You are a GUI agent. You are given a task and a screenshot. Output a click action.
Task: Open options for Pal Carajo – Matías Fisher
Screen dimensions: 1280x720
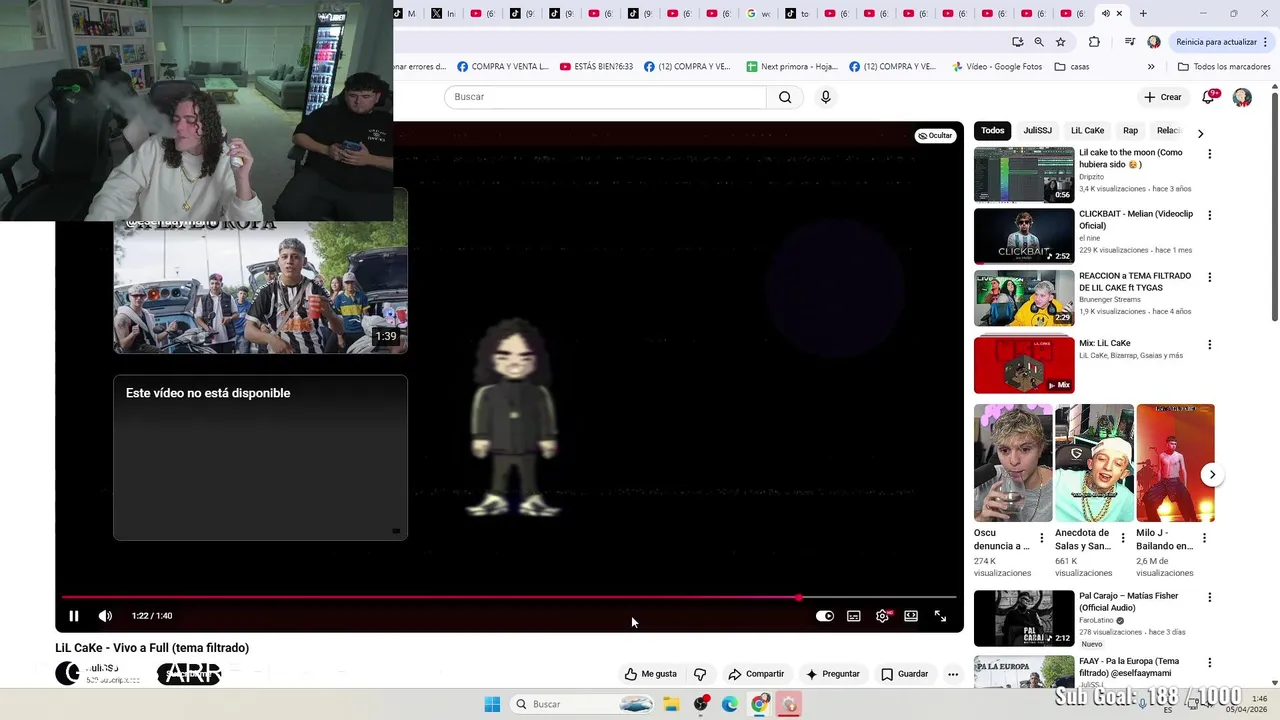point(1209,597)
